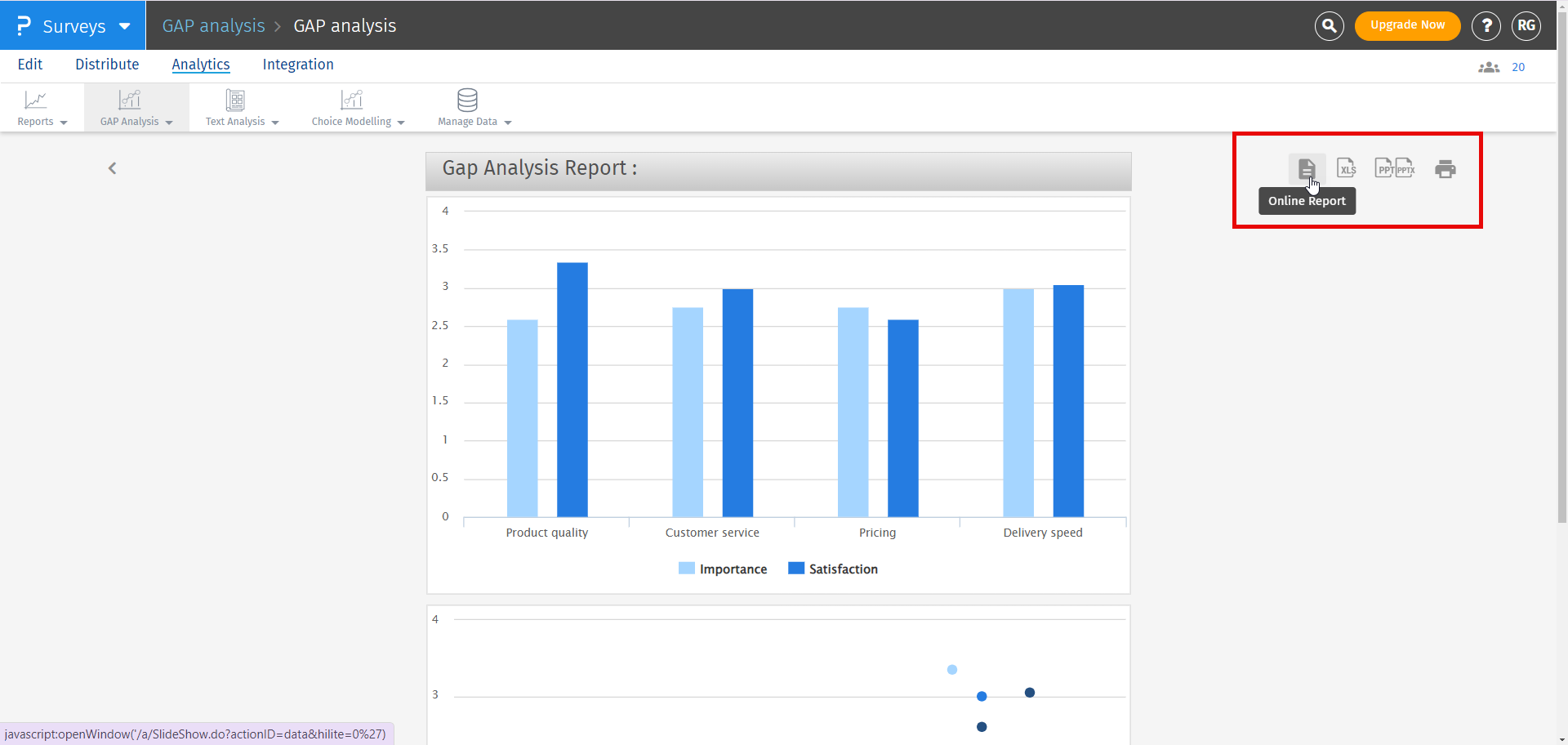Export the report as PPTX
The height and width of the screenshot is (745, 1568).
[1407, 168]
